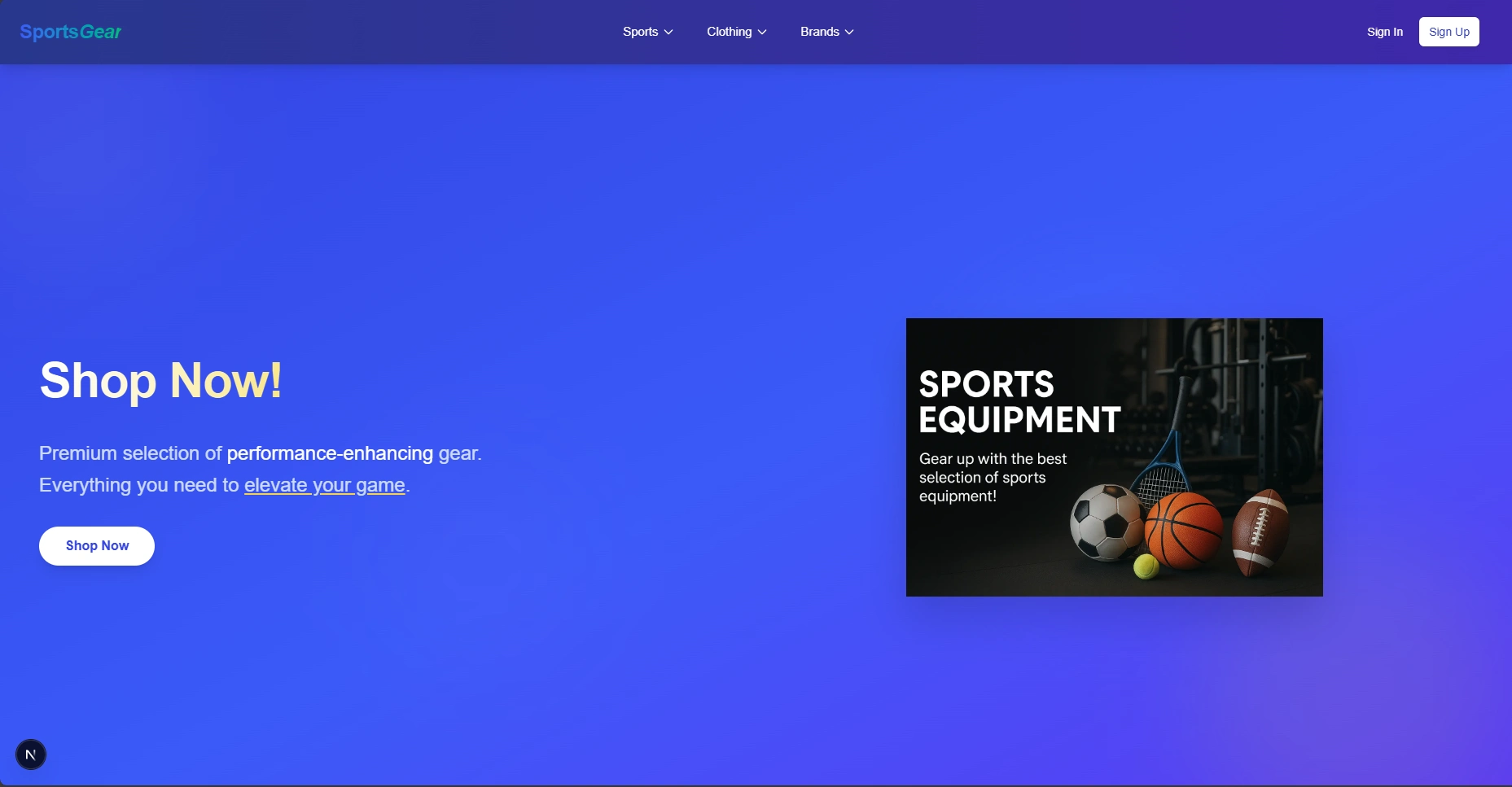Screen dimensions: 1512x787
Task: Open the Clothing menu
Action: [x=737, y=32]
